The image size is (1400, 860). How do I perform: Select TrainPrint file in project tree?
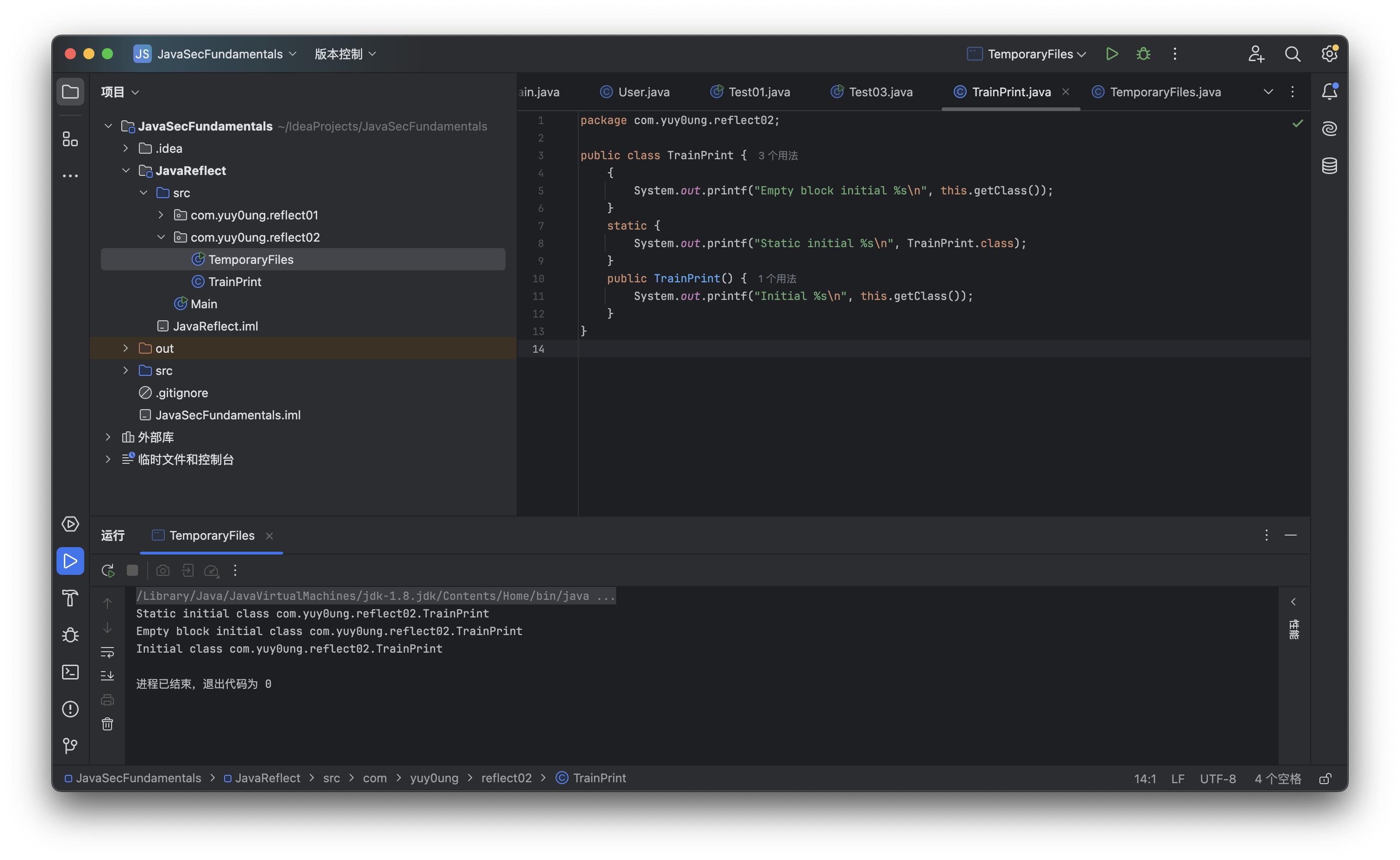click(x=234, y=281)
